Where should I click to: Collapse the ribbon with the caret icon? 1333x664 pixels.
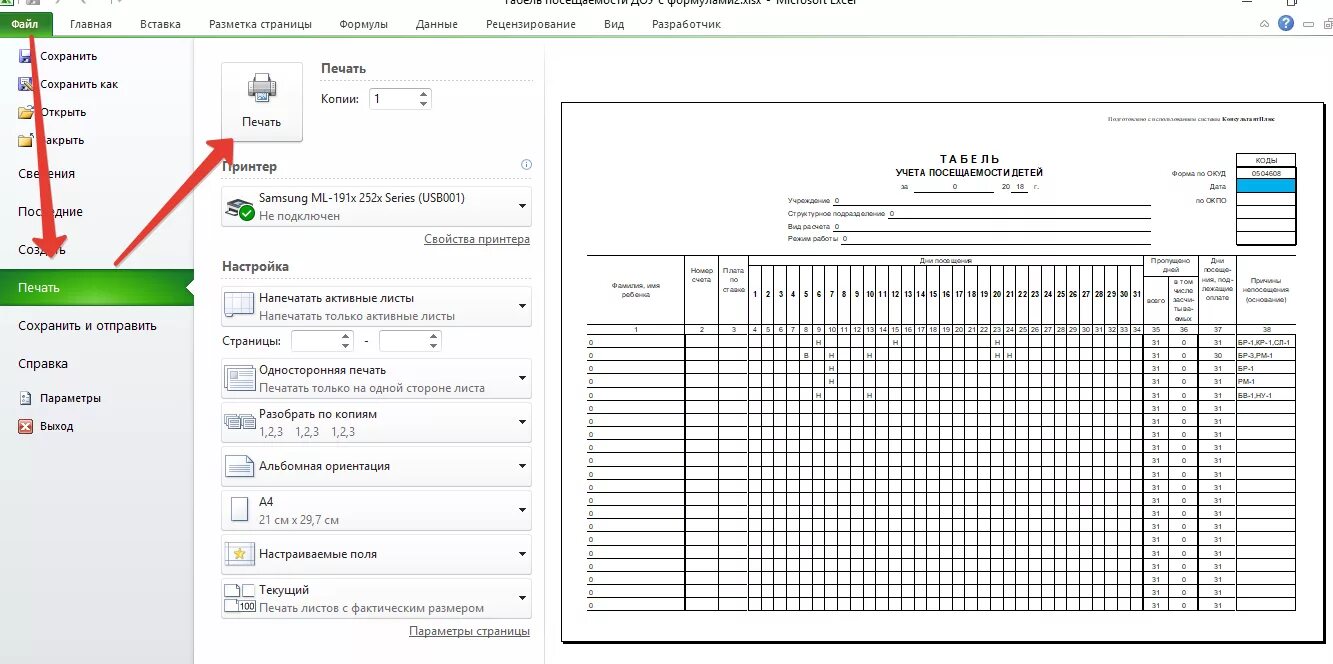pyautogui.click(x=1264, y=23)
